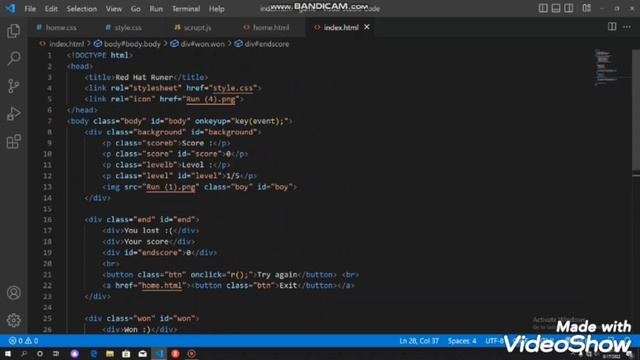Screen dimensions: 640x360
Task: Open Cortana circle on the taskbar
Action: click(x=40, y=354)
